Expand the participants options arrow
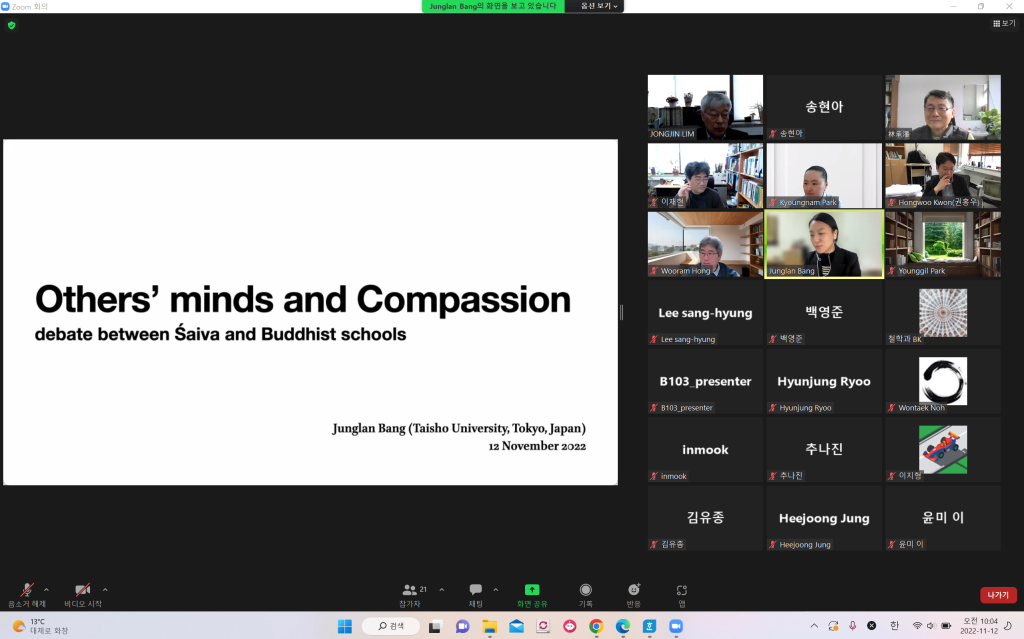Image resolution: width=1024 pixels, height=639 pixels. pyautogui.click(x=442, y=589)
